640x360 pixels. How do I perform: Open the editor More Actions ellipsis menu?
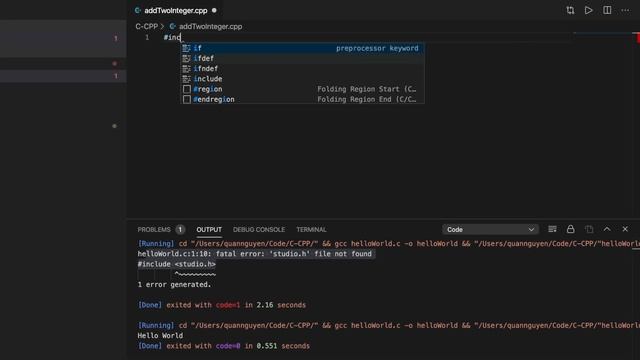click(625, 11)
